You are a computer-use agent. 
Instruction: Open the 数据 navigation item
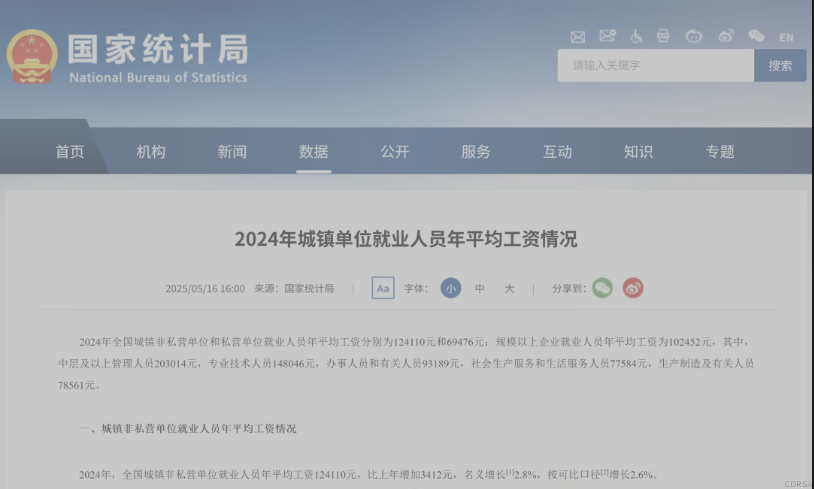314,152
